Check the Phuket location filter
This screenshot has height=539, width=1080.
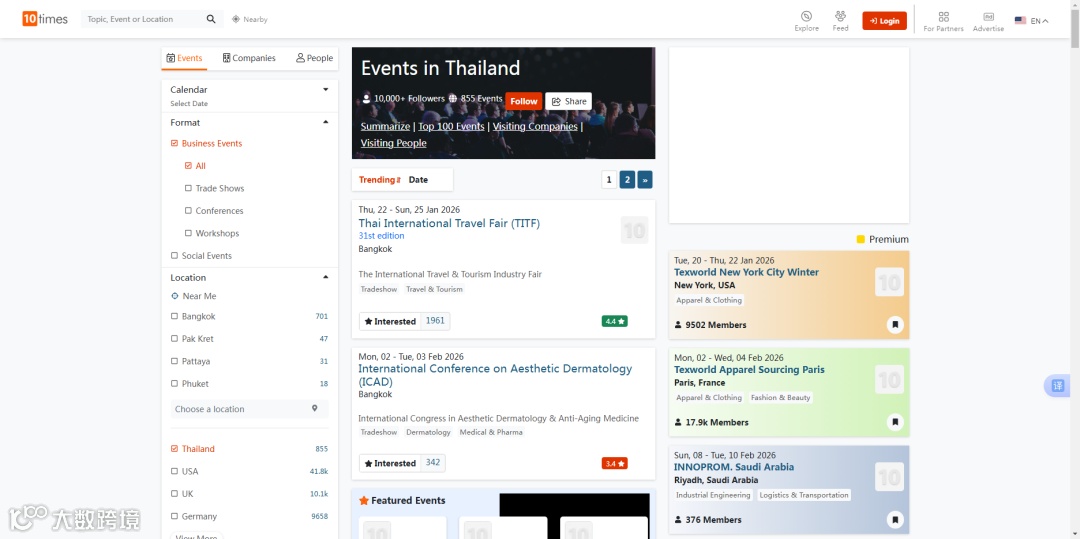click(174, 383)
